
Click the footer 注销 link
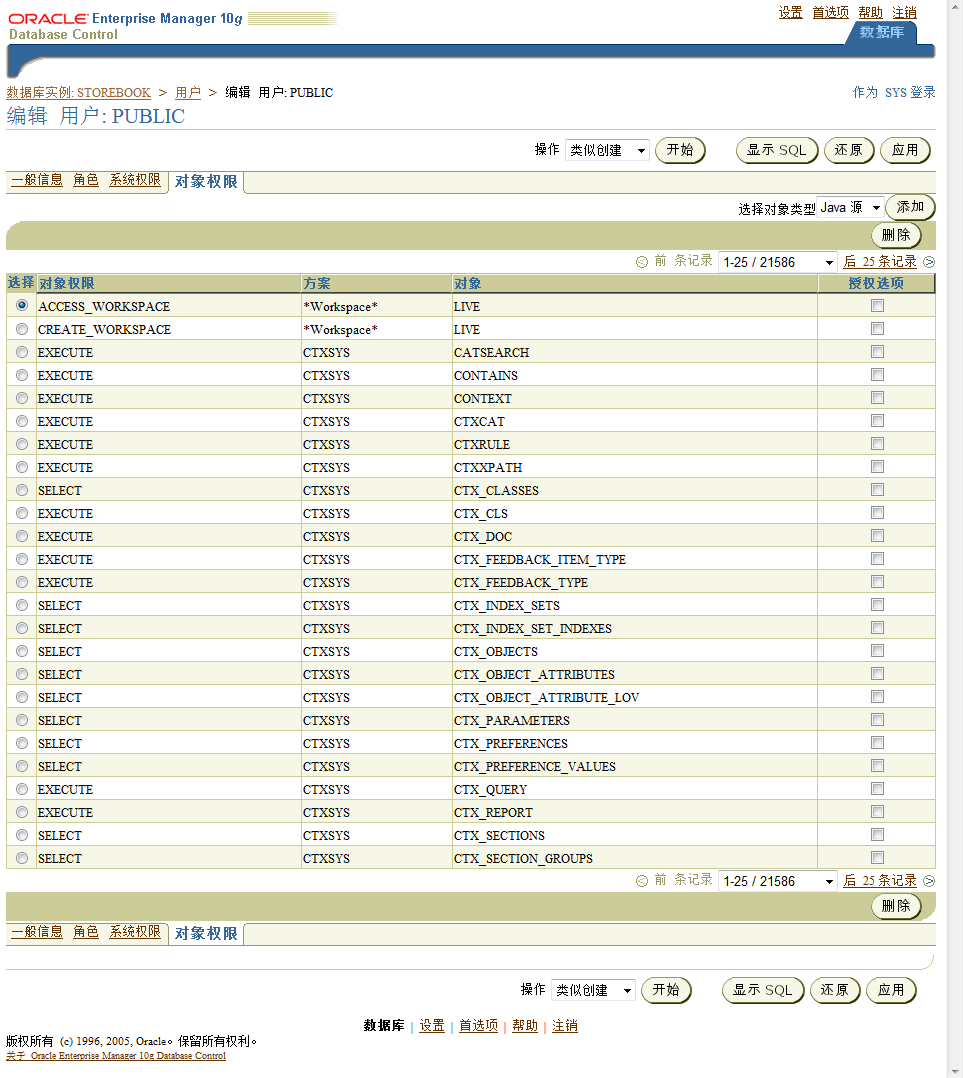[x=565, y=1026]
